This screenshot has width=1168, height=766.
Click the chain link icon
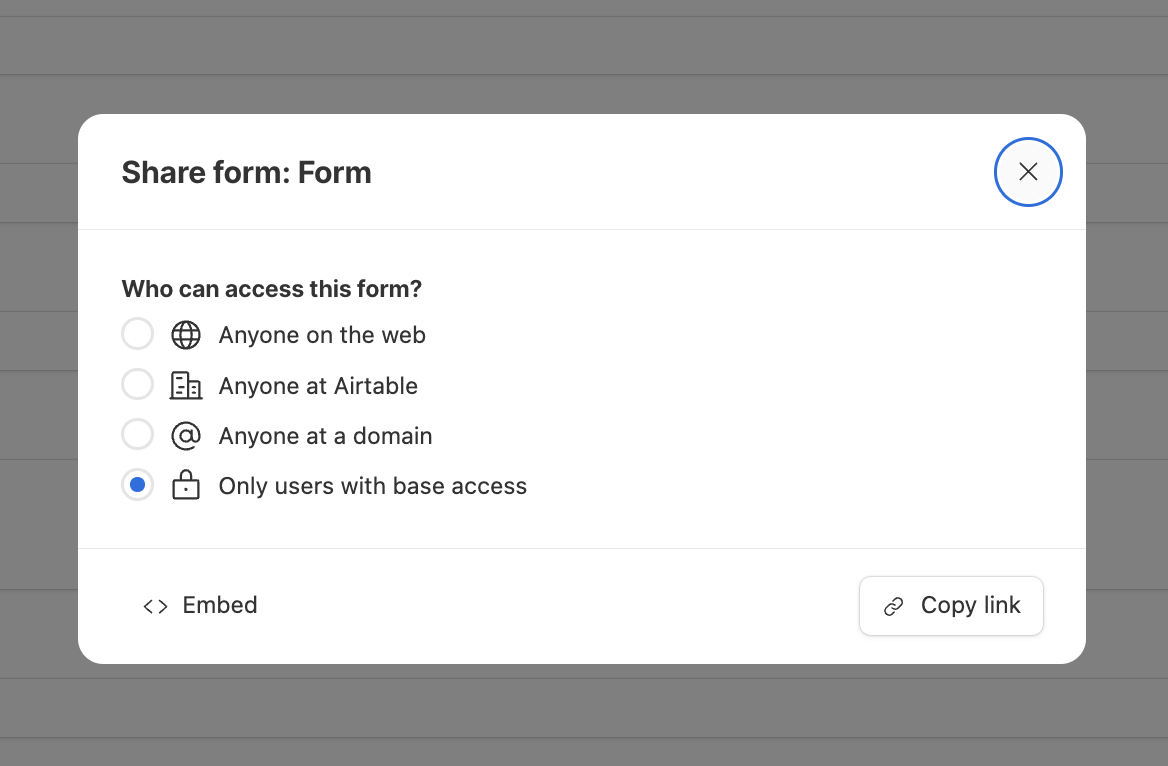click(893, 606)
